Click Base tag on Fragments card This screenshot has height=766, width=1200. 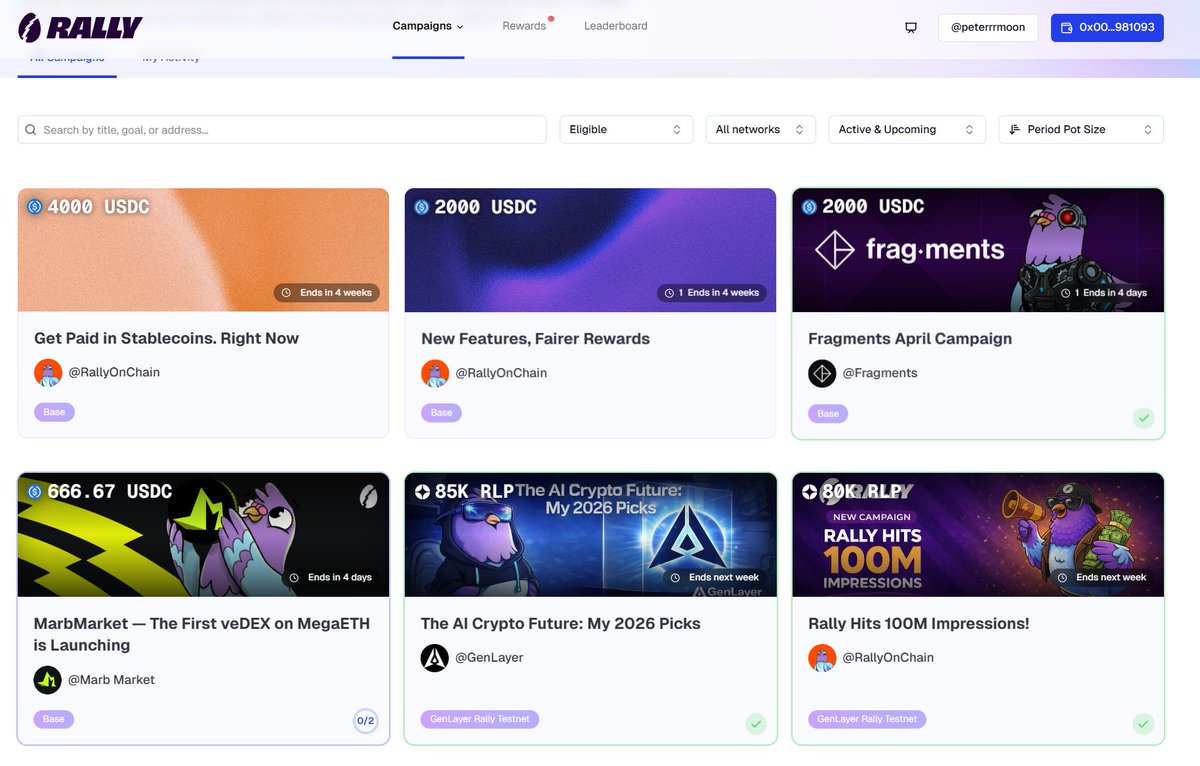click(828, 413)
